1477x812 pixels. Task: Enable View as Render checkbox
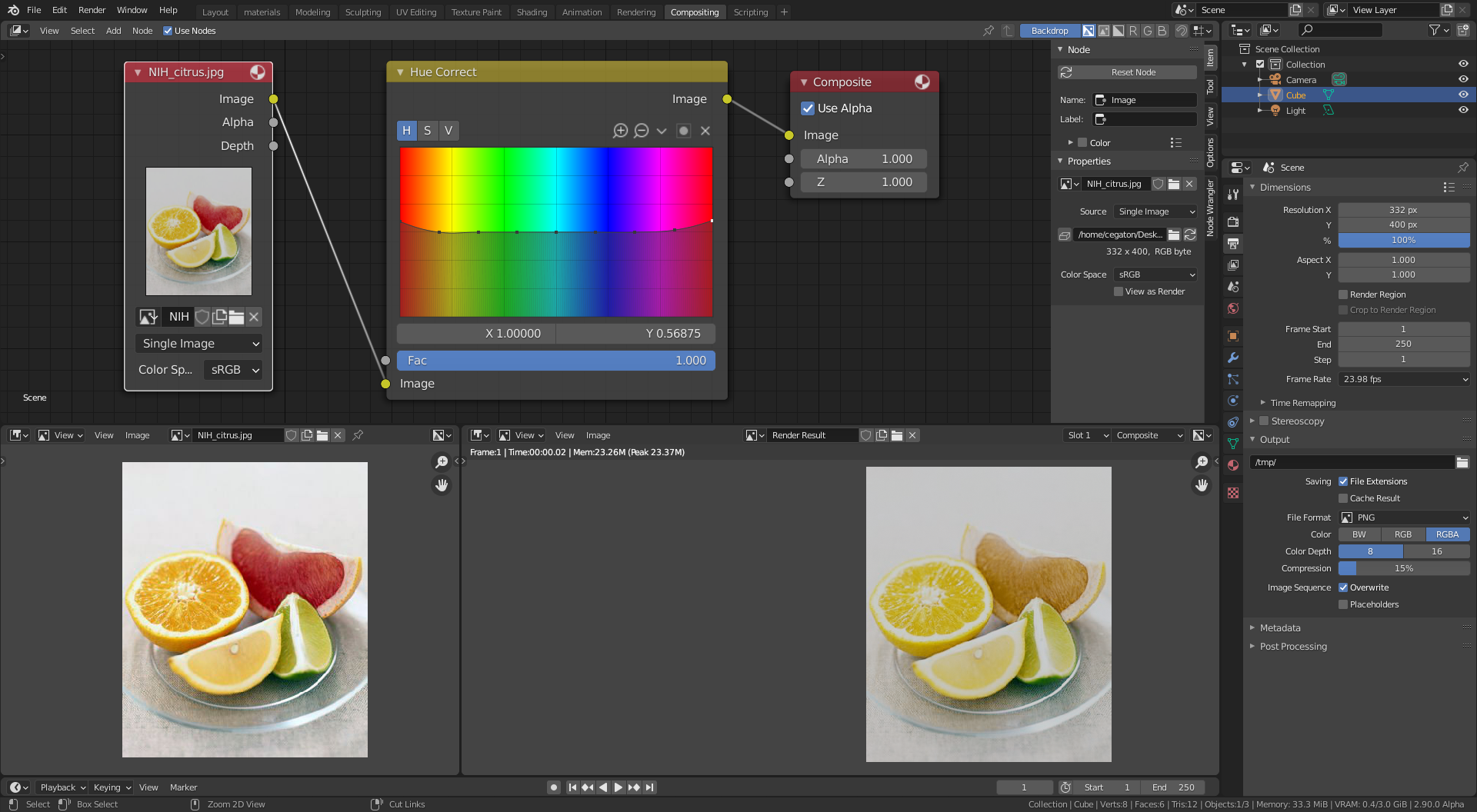(1119, 291)
